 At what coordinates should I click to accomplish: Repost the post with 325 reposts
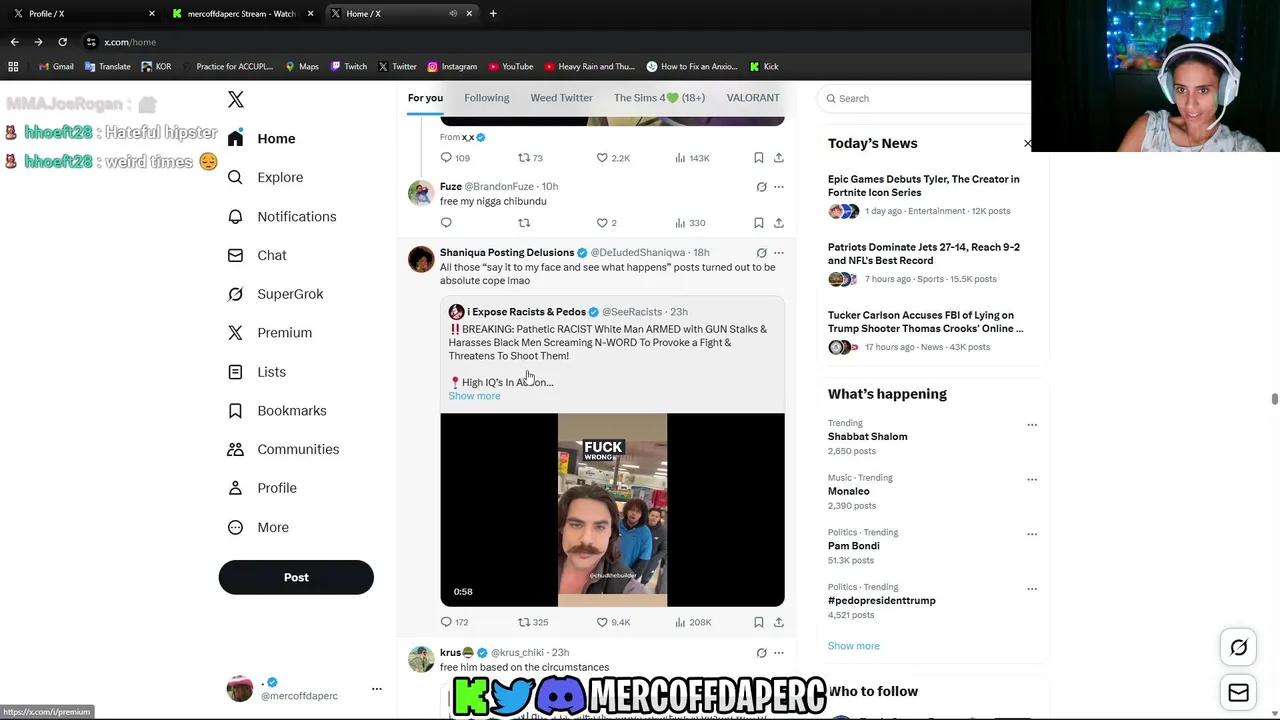pos(533,622)
